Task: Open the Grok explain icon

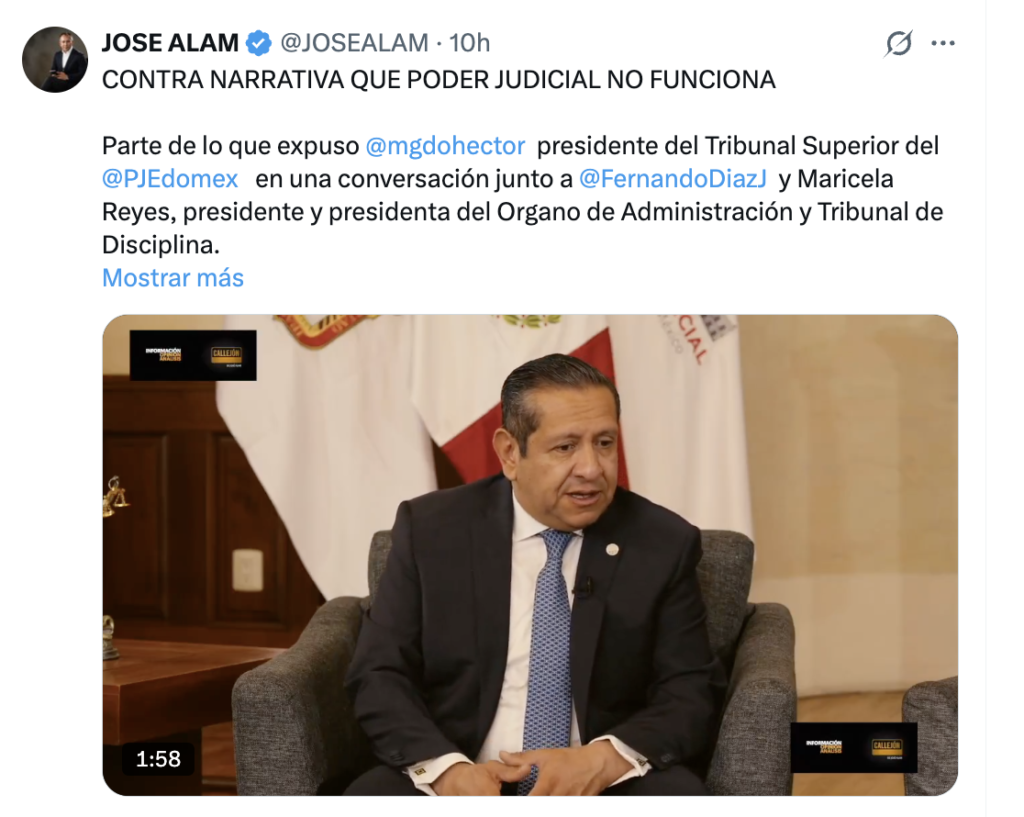Action: (x=899, y=43)
